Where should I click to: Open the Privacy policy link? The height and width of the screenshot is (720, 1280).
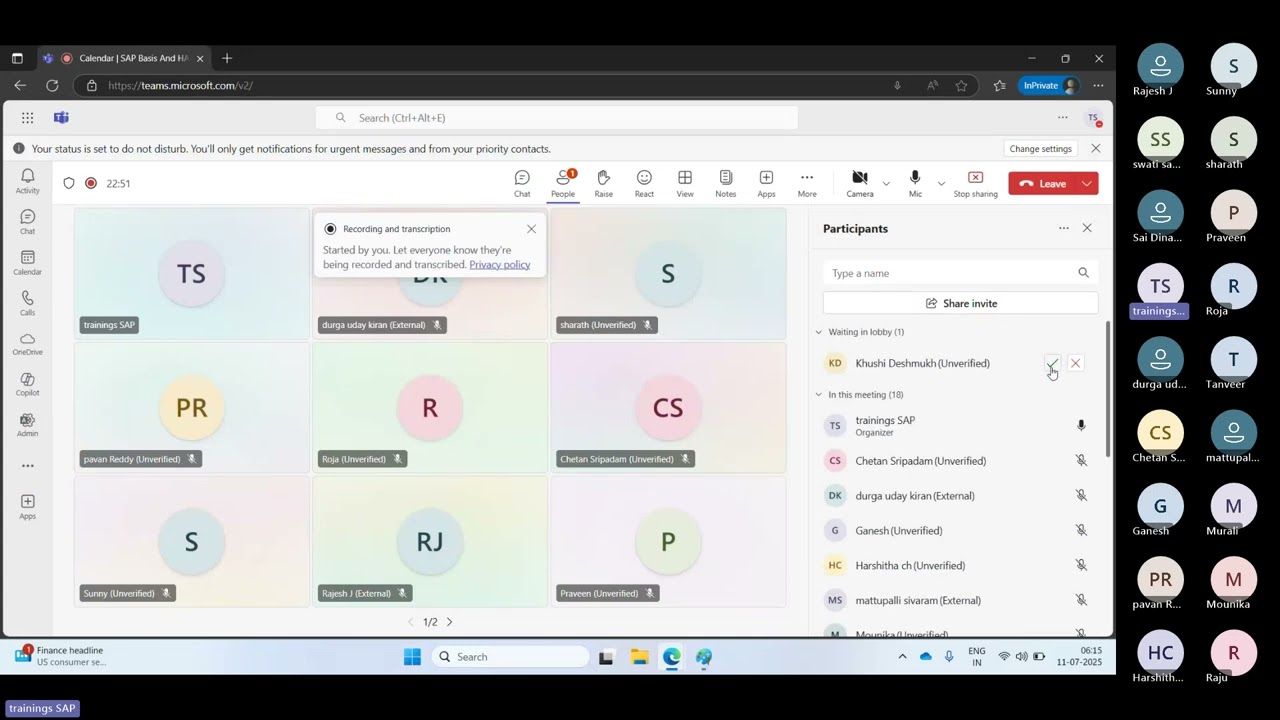[499, 265]
